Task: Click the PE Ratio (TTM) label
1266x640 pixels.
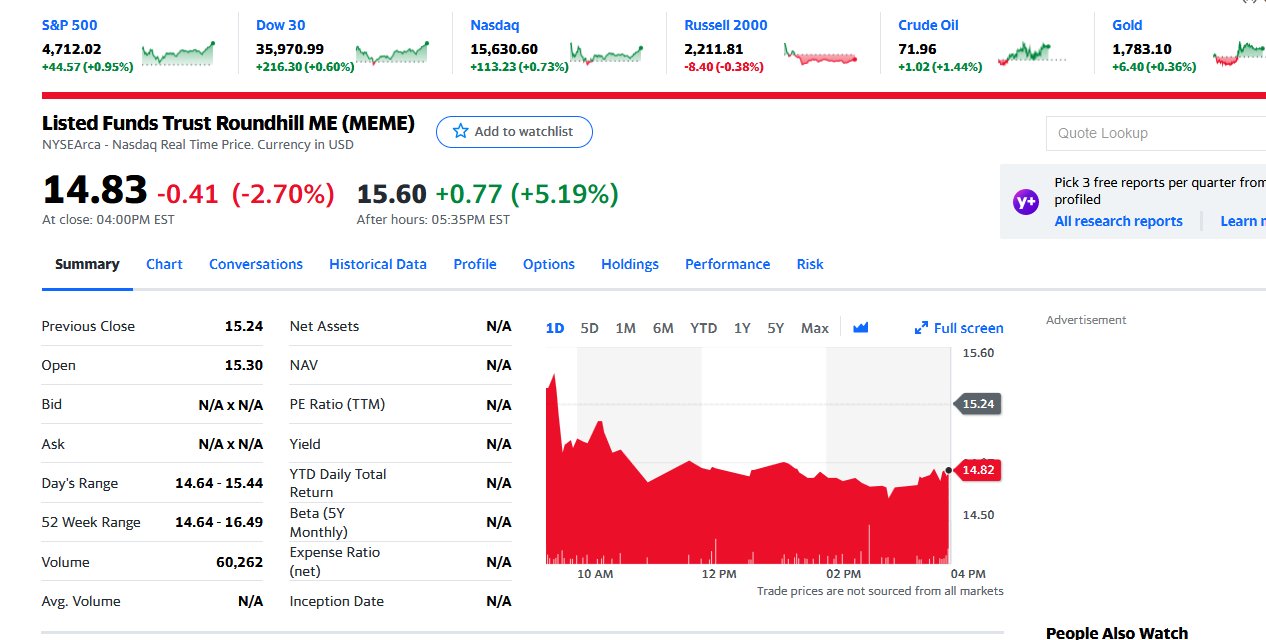Action: 337,404
